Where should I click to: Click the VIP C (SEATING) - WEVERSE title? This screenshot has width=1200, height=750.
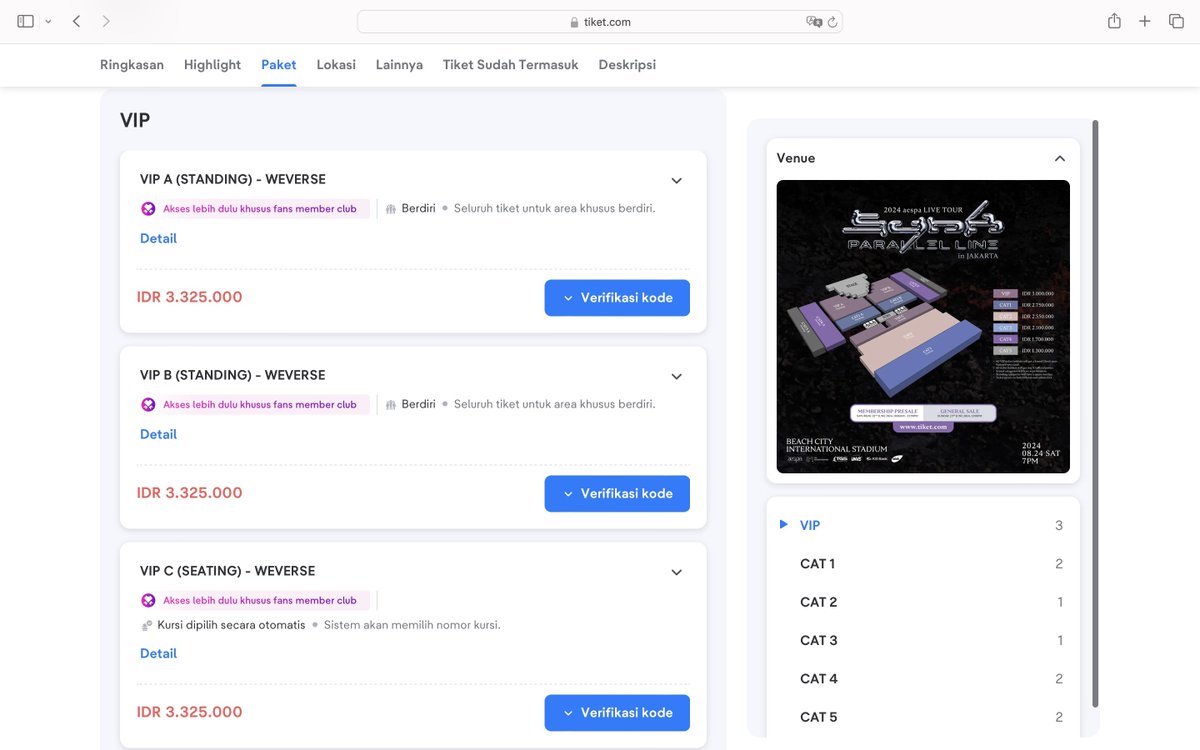(x=228, y=571)
